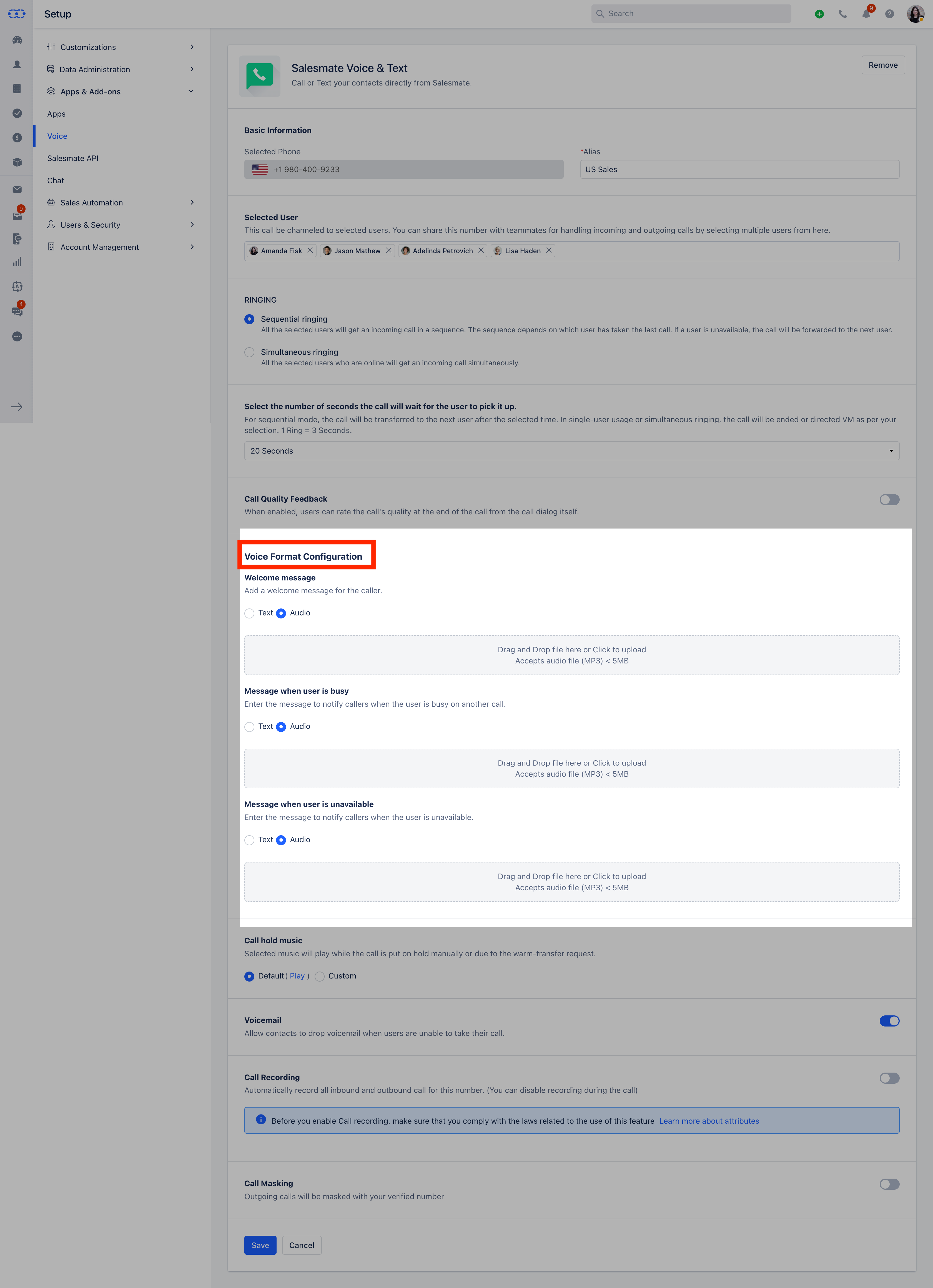Select Text for Welcome message
Viewport: 933px width, 1288px height.
tap(249, 613)
